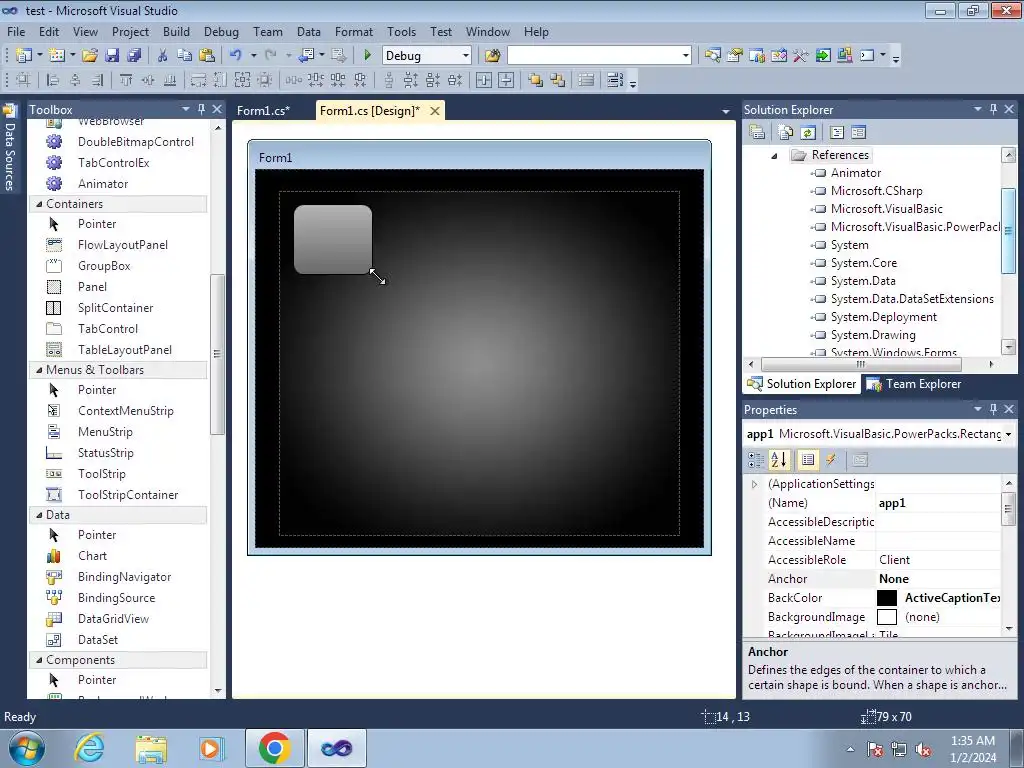Collapse the References tree node
The image size is (1024, 768).
(775, 155)
